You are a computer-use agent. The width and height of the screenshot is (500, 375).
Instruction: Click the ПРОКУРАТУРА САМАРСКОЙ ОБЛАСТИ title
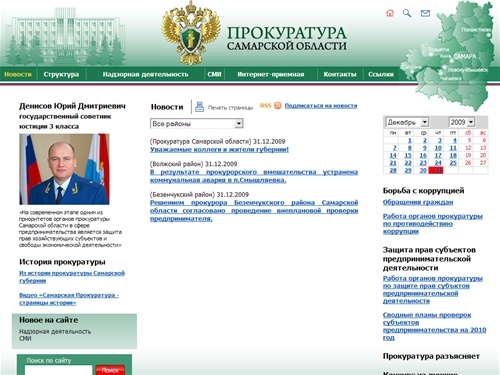point(287,38)
